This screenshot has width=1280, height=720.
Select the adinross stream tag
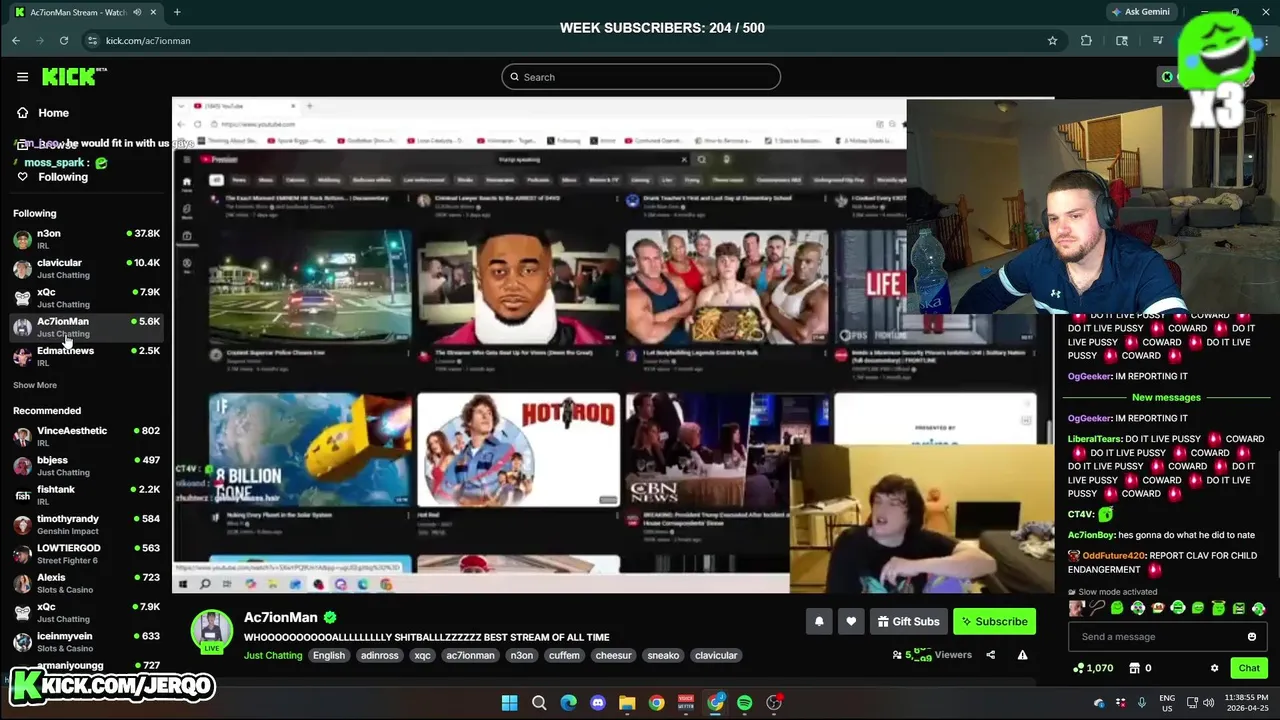[x=380, y=655]
